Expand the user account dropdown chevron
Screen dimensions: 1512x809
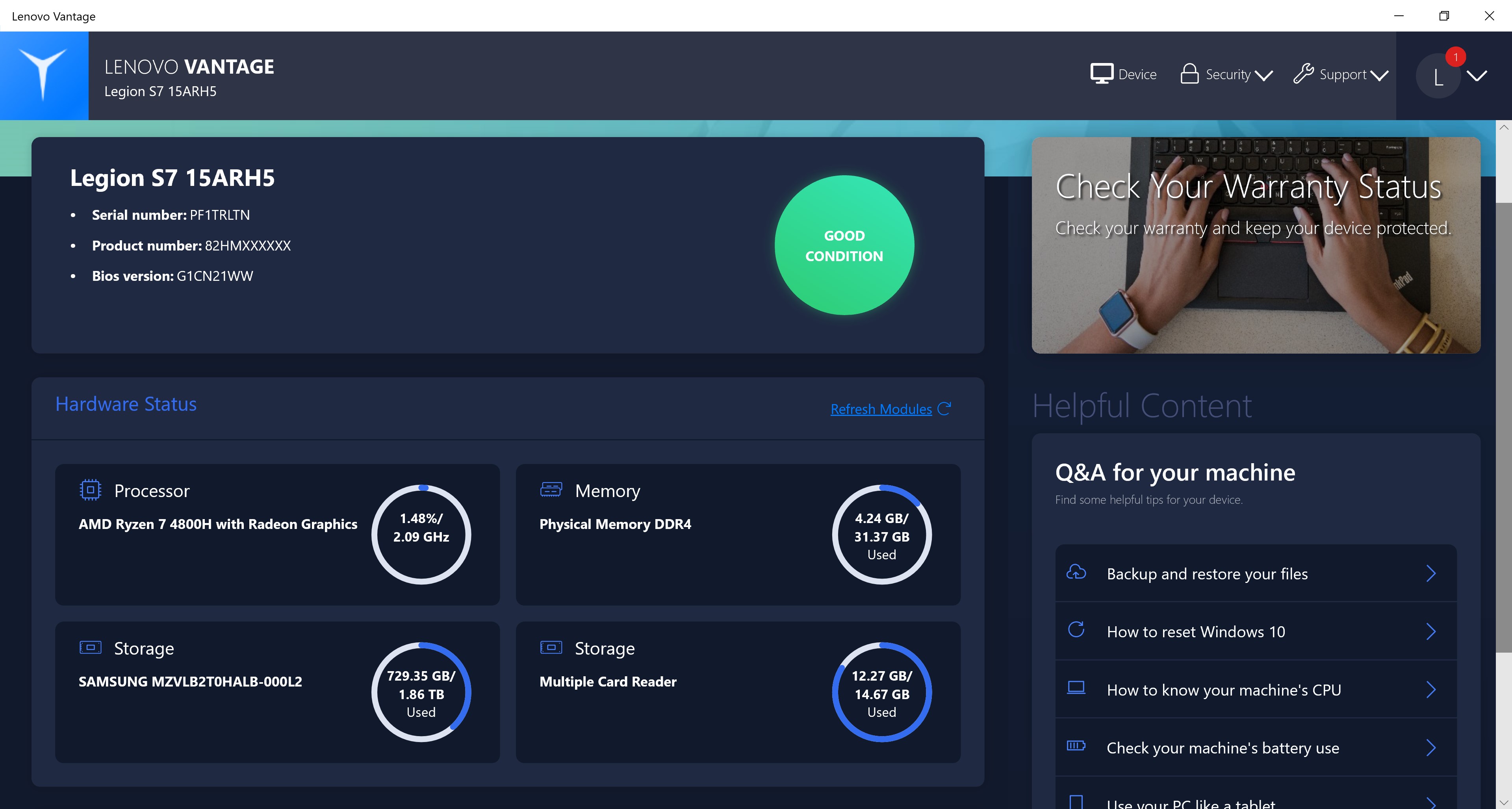click(x=1477, y=75)
